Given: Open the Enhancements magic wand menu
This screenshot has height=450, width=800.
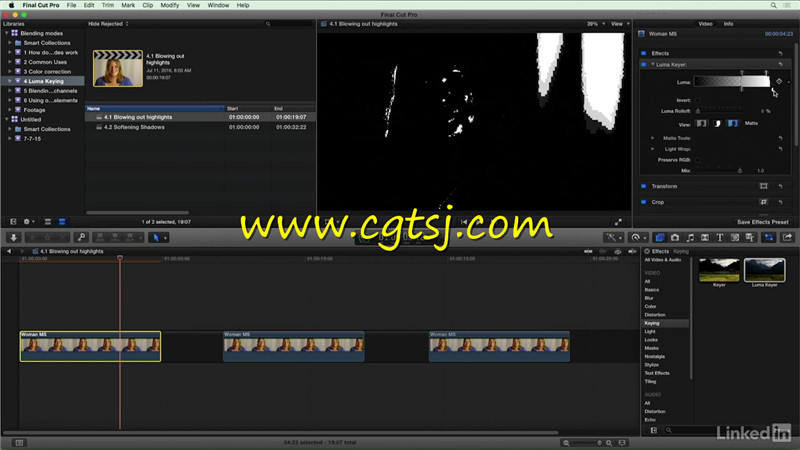Looking at the screenshot, I should tap(611, 238).
